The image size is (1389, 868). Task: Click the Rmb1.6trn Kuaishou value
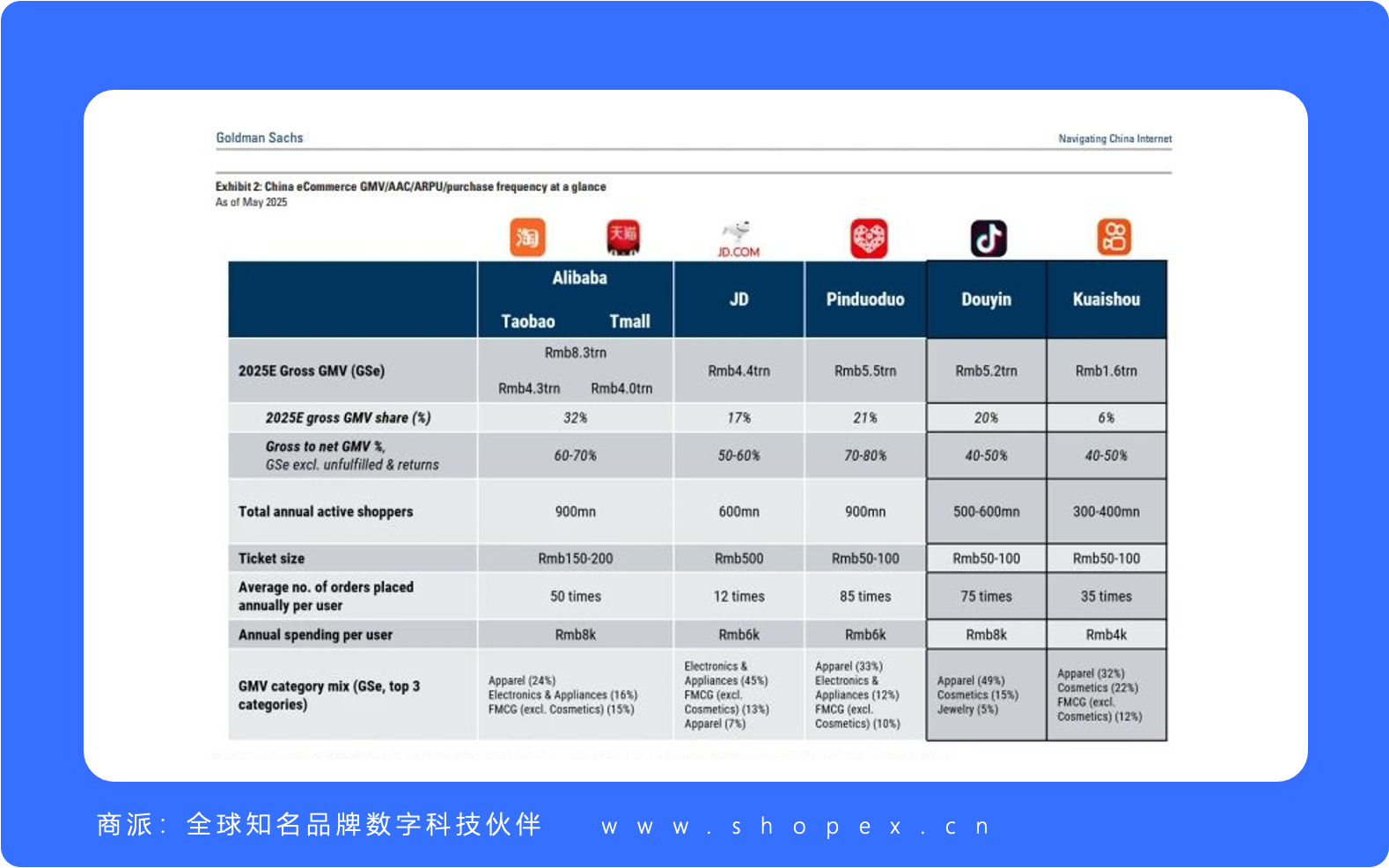[x=1106, y=371]
